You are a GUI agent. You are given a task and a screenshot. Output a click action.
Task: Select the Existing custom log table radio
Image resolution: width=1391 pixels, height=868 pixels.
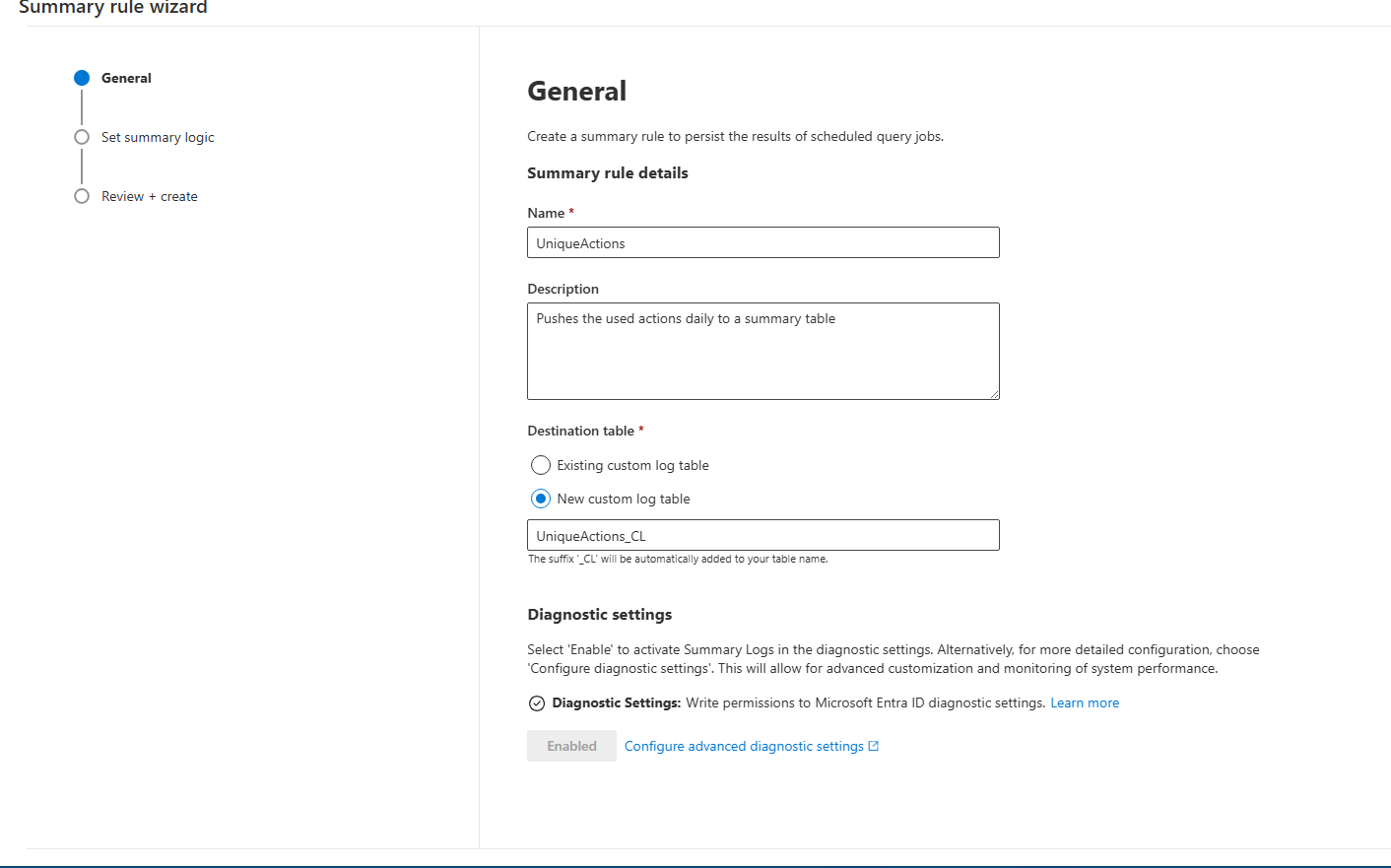[x=541, y=465]
